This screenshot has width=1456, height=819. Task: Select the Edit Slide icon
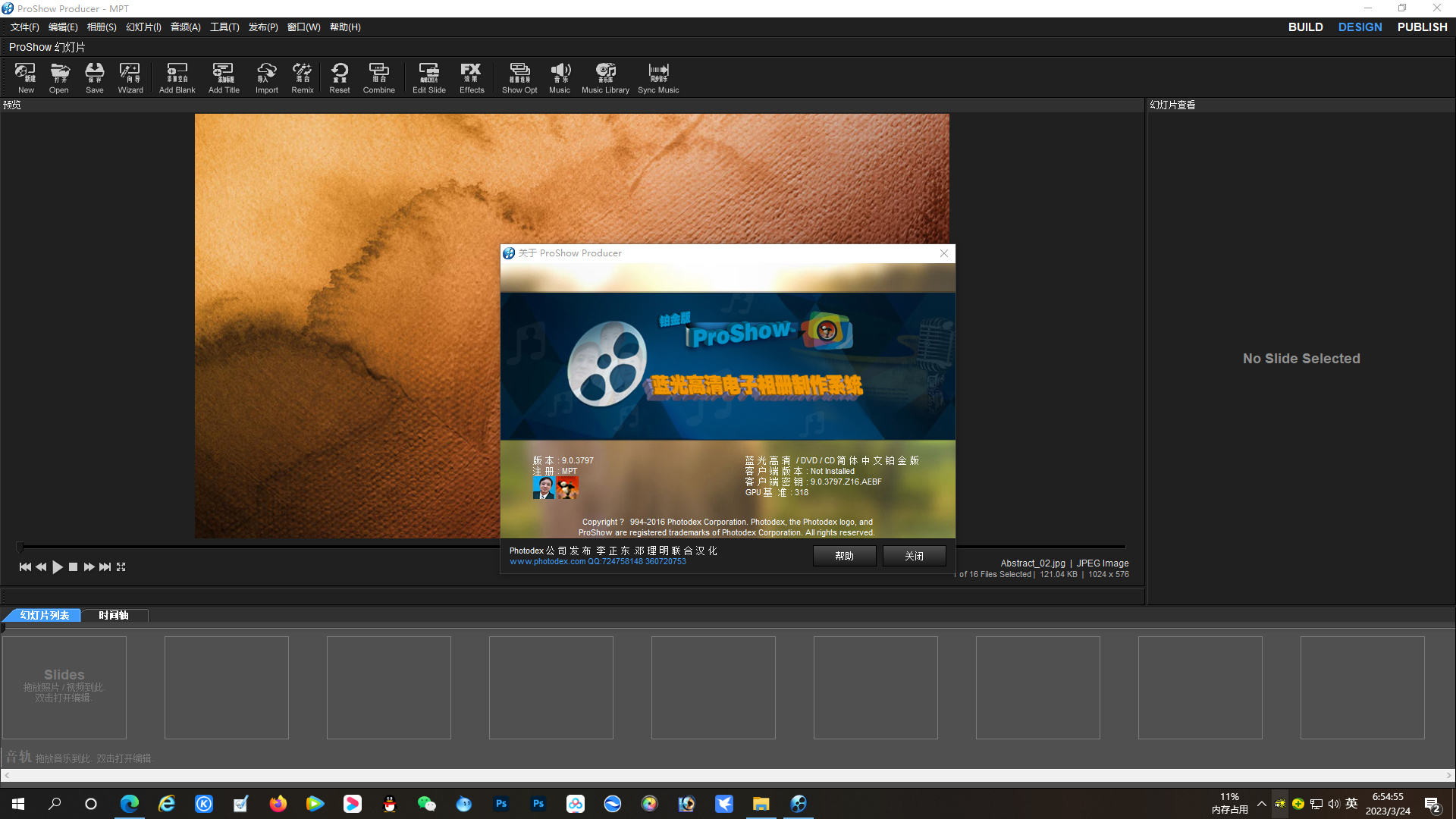coord(427,77)
